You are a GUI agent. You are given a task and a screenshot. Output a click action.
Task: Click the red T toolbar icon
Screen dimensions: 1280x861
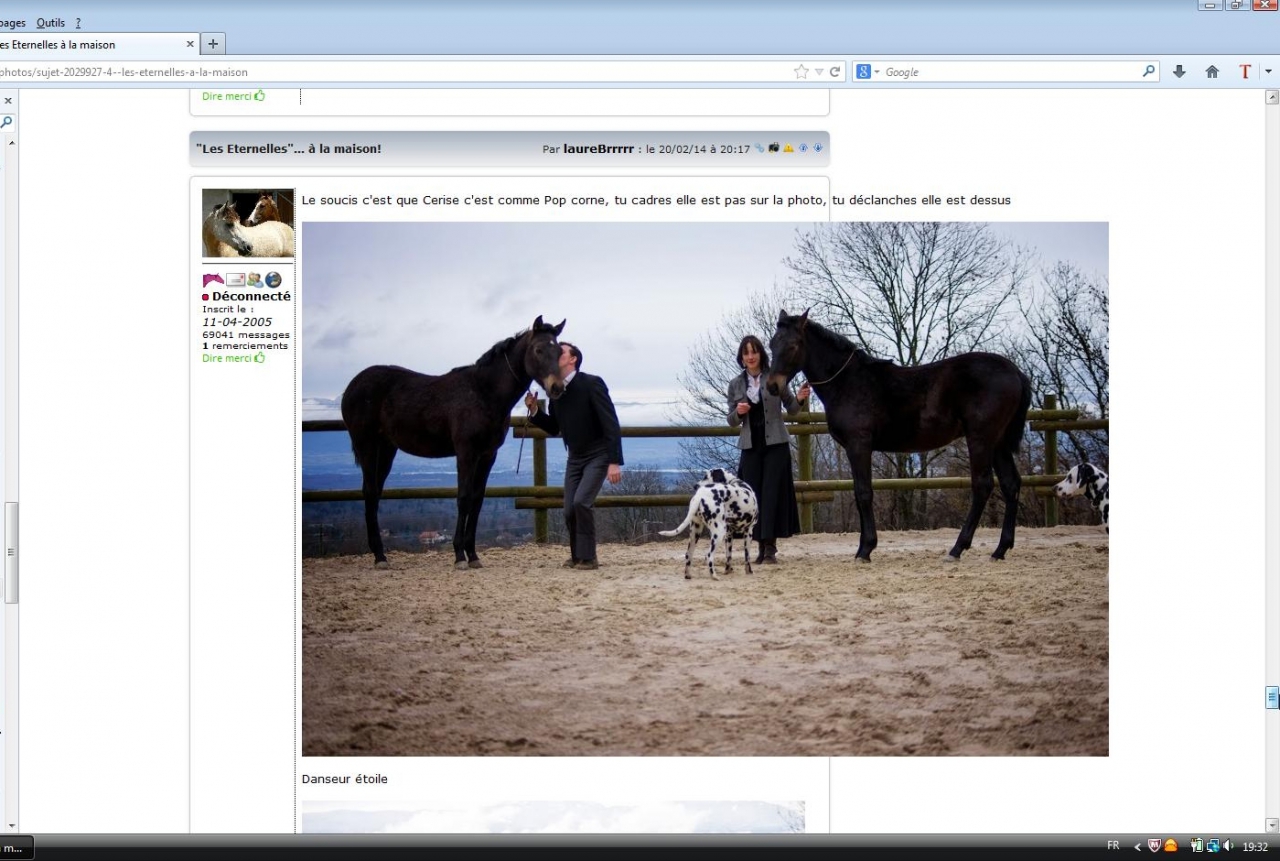pyautogui.click(x=1245, y=72)
